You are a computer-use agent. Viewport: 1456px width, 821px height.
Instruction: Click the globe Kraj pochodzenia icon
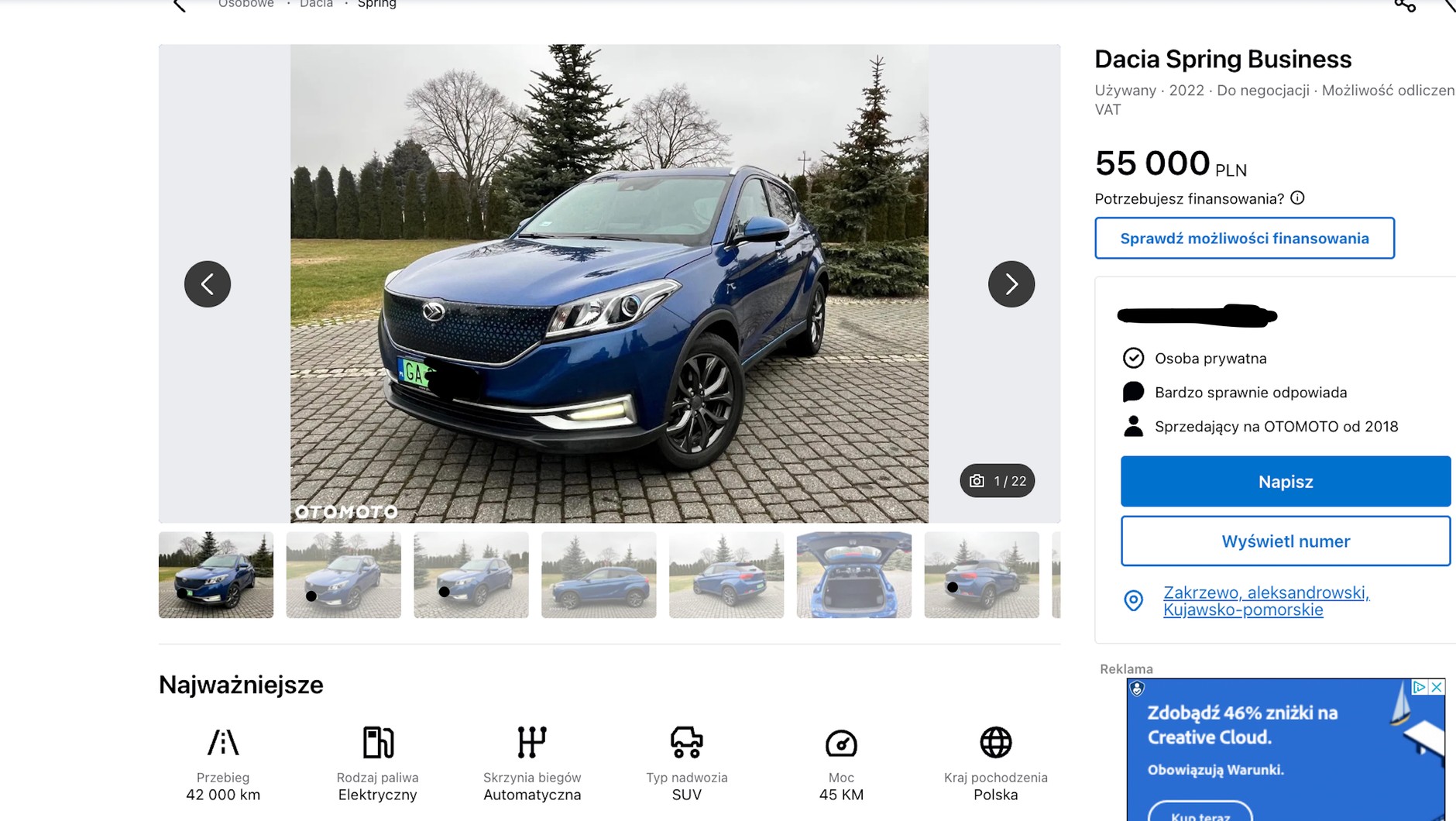(x=996, y=742)
